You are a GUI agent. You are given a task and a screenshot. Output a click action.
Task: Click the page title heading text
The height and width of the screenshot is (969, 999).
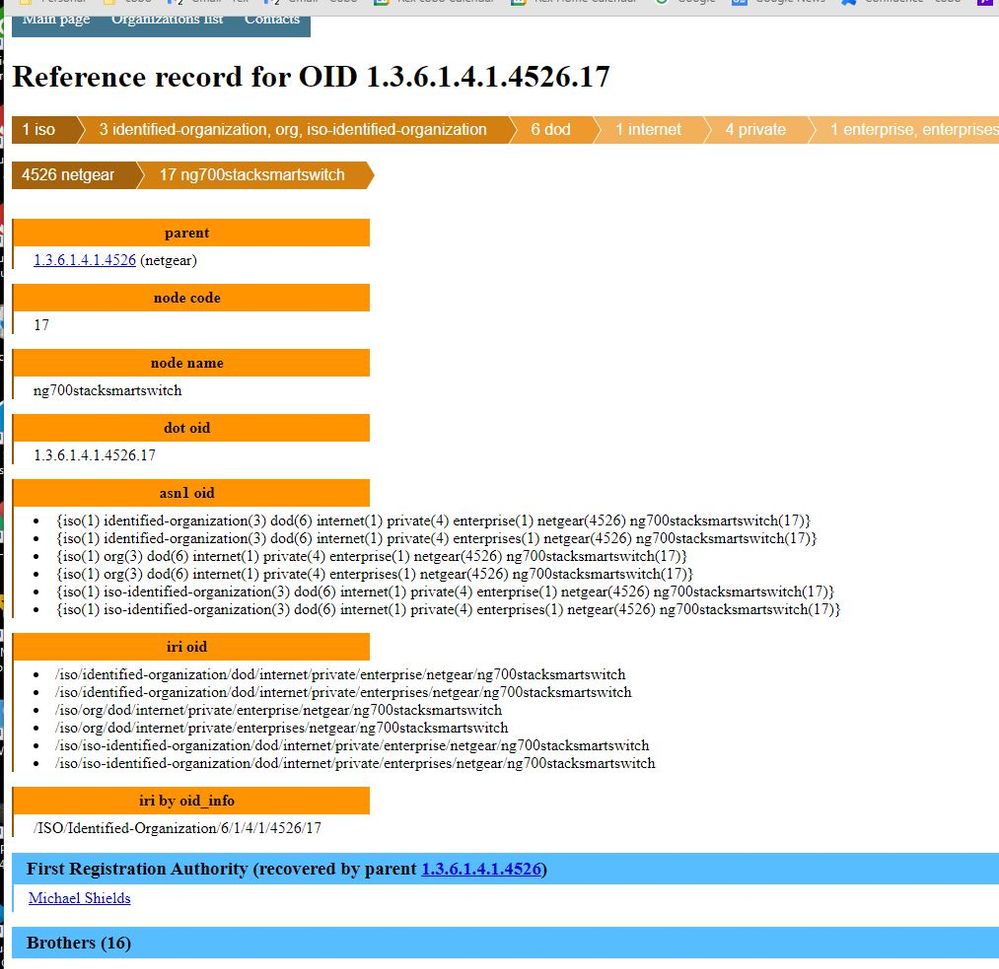311,77
